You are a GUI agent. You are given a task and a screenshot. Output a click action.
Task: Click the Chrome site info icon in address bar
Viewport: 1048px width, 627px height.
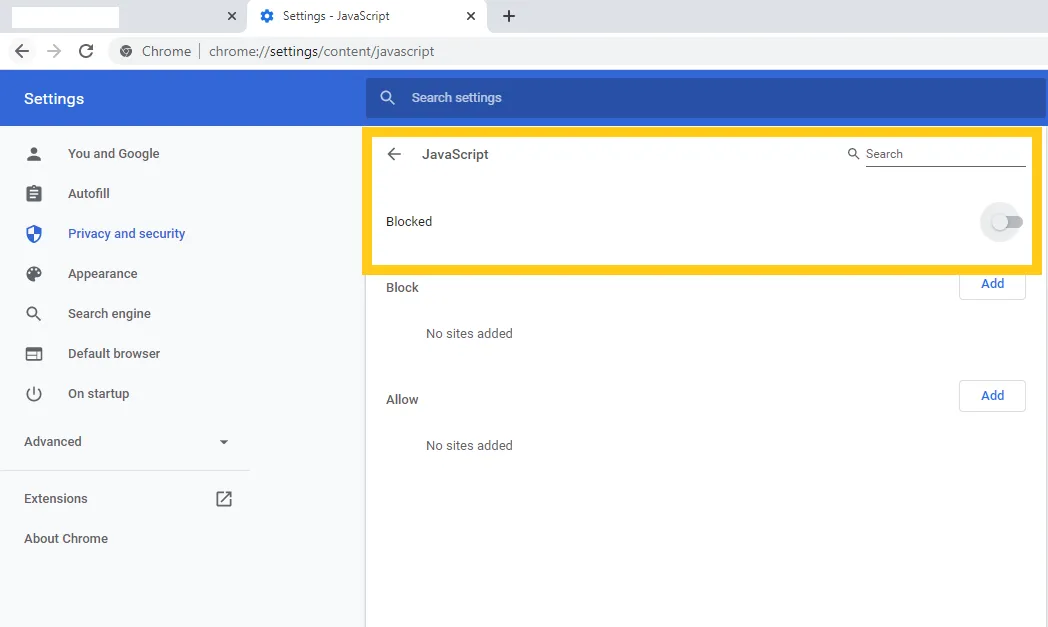[126, 51]
